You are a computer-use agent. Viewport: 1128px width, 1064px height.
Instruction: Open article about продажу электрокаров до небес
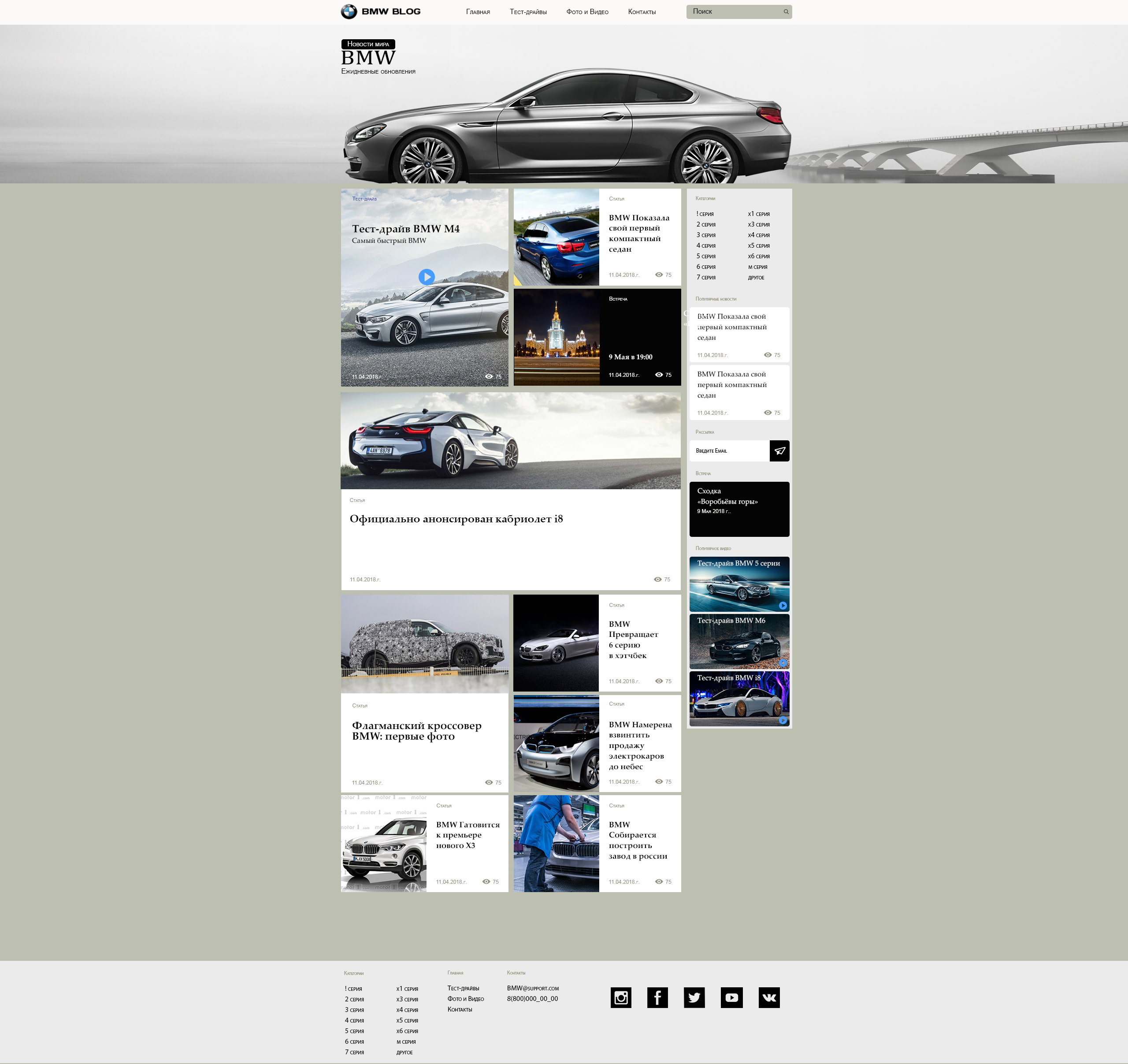[640, 746]
